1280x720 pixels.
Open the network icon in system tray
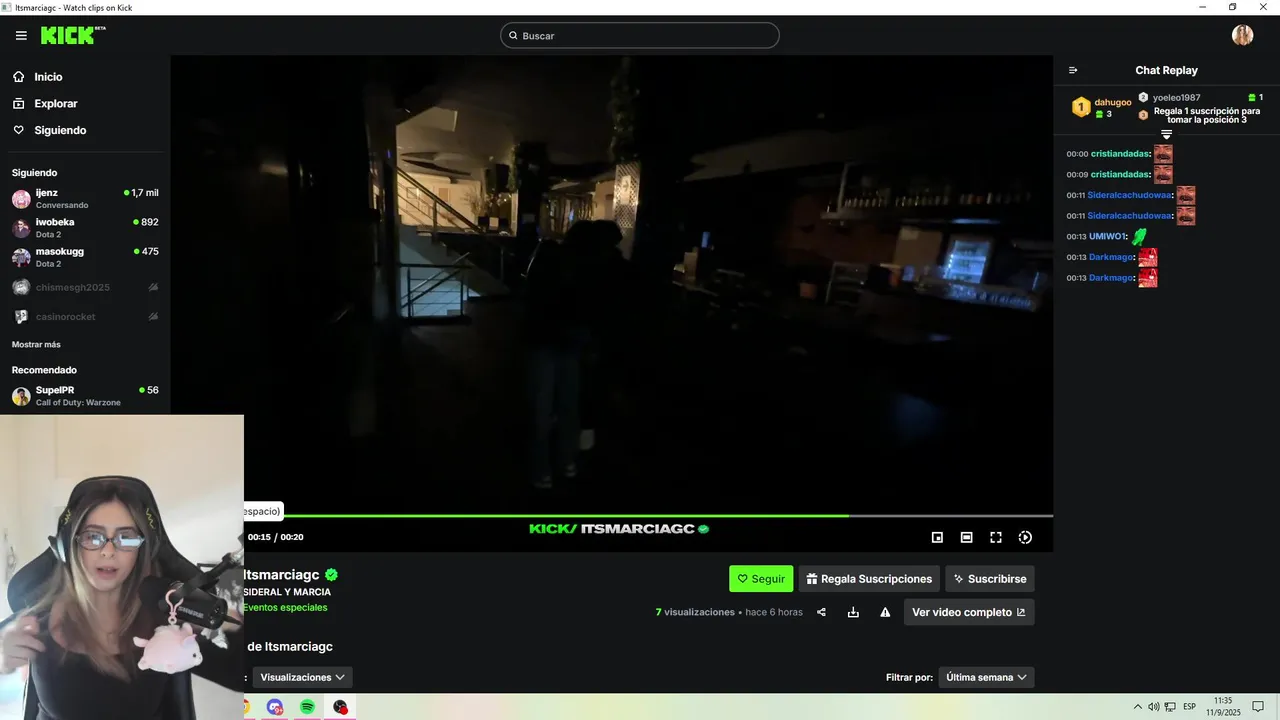(1171, 707)
